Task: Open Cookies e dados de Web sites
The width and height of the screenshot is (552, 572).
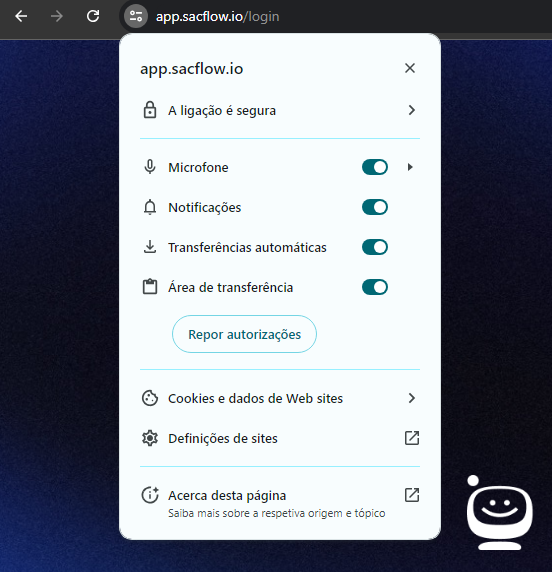Action: [280, 398]
